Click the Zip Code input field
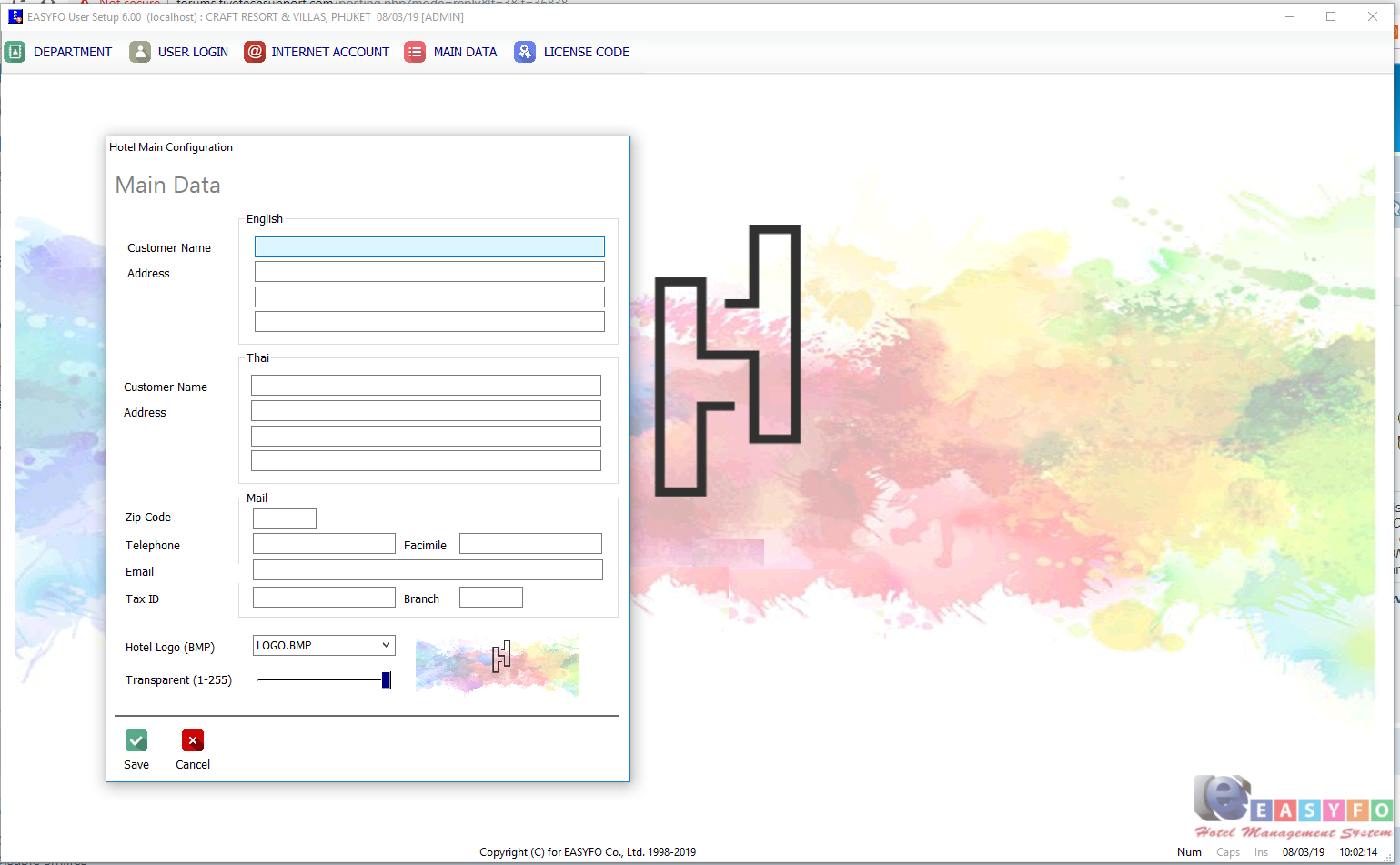The image size is (1400, 865). click(x=285, y=518)
